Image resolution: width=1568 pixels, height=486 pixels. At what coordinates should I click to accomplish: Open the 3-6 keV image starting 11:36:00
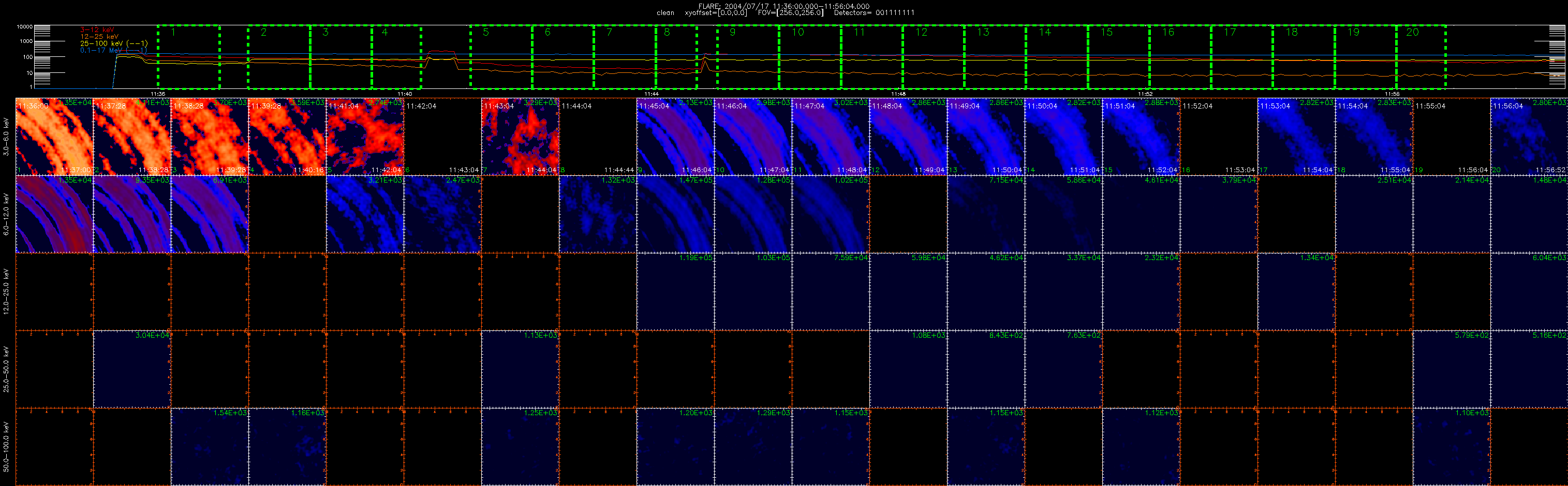(54, 136)
